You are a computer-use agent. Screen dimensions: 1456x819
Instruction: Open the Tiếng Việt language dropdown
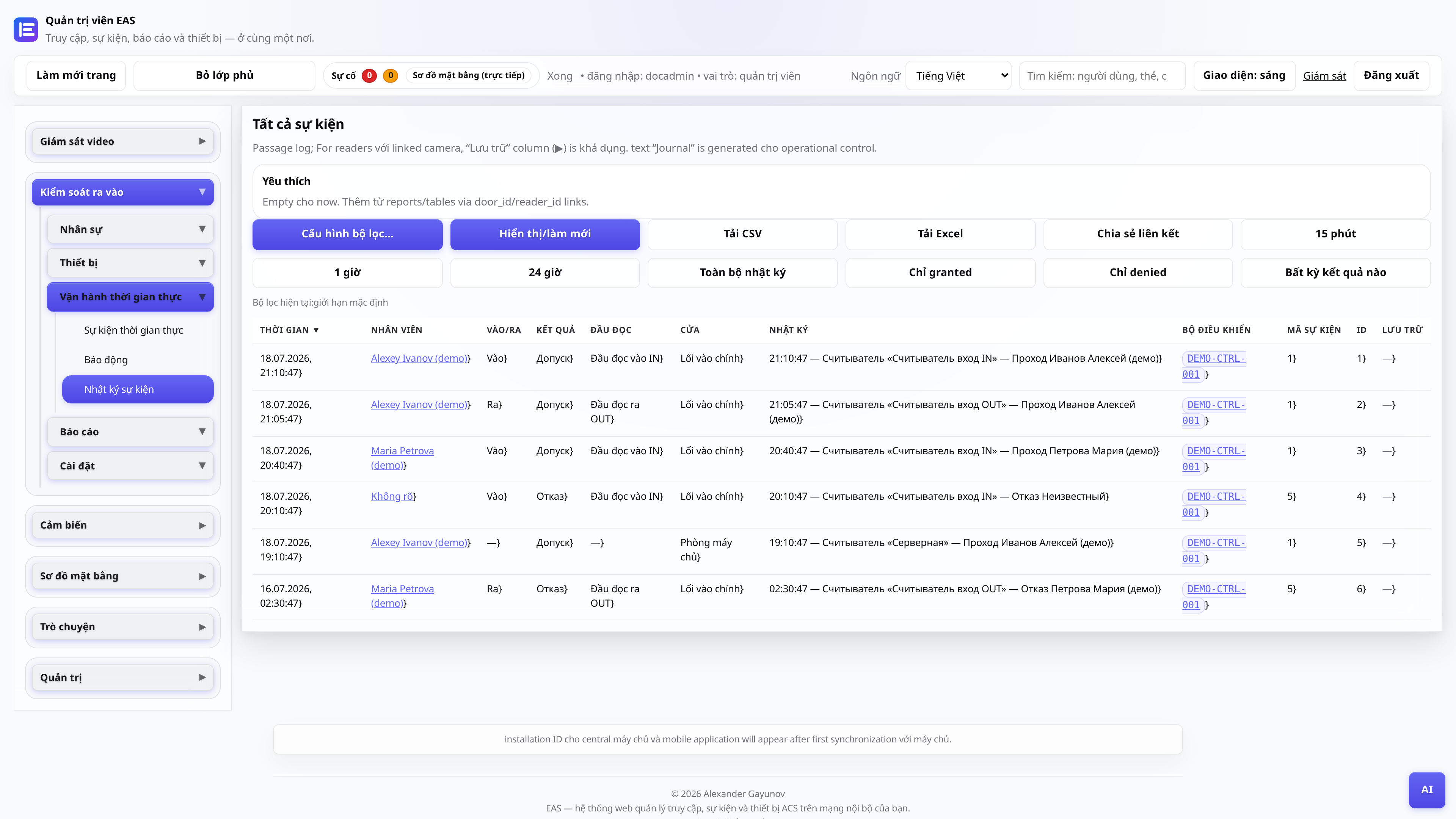(x=959, y=76)
